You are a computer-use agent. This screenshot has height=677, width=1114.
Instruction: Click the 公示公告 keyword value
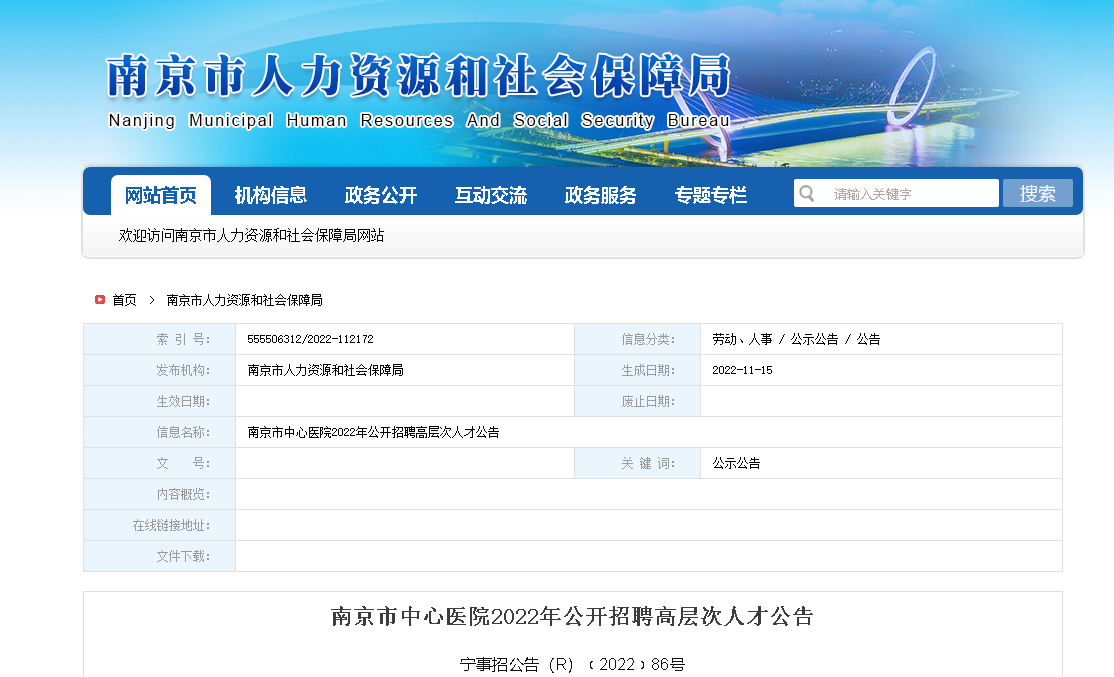tap(736, 464)
